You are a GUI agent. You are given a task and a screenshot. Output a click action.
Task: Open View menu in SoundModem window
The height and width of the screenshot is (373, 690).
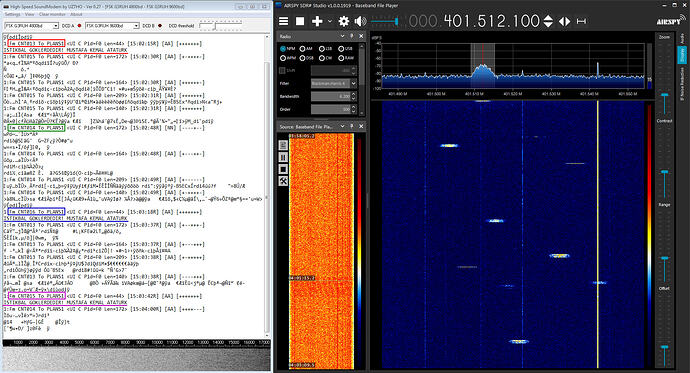(x=29, y=15)
